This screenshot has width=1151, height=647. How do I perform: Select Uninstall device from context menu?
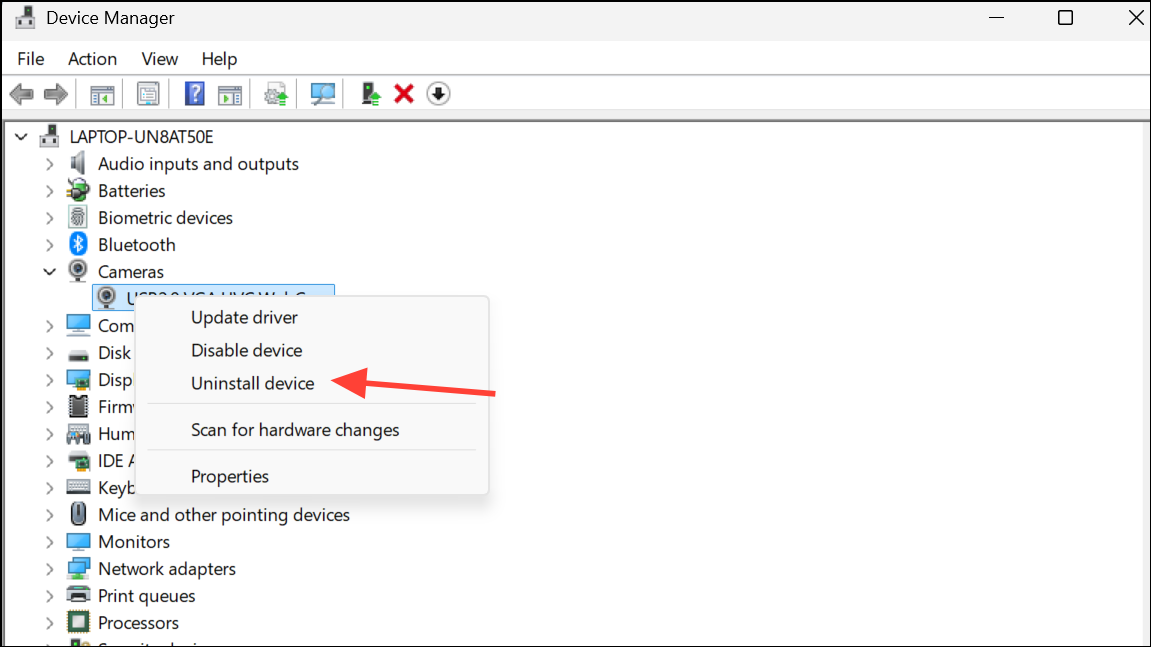click(252, 383)
